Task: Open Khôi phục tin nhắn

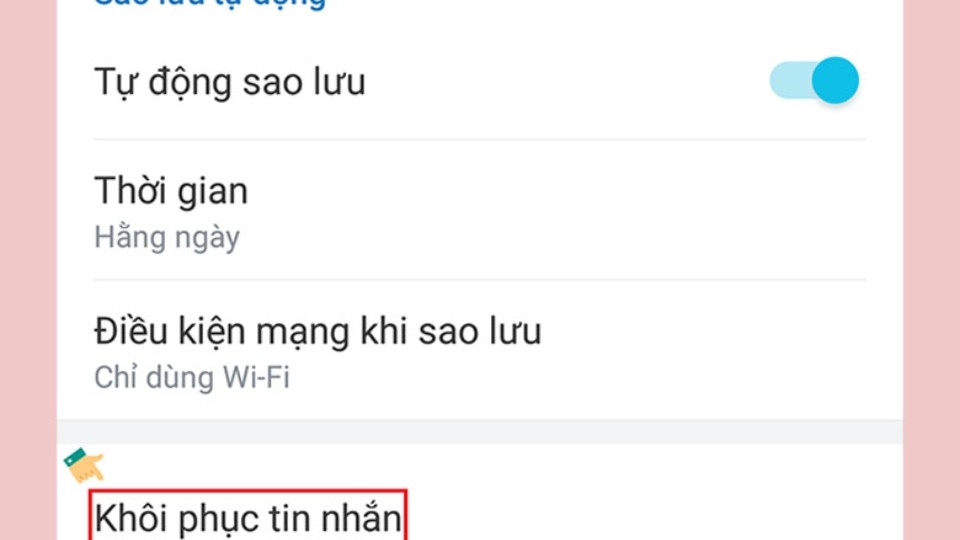Action: tap(248, 517)
